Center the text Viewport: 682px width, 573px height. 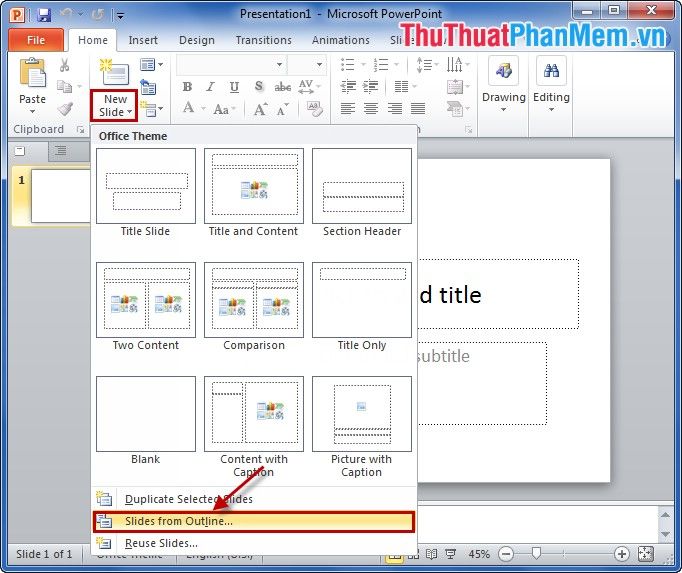[371, 108]
